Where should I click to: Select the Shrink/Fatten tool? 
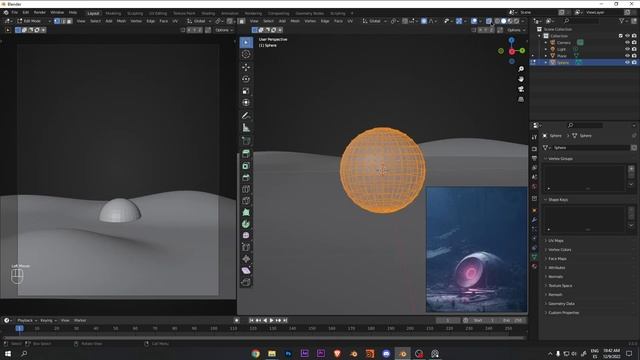point(246,259)
